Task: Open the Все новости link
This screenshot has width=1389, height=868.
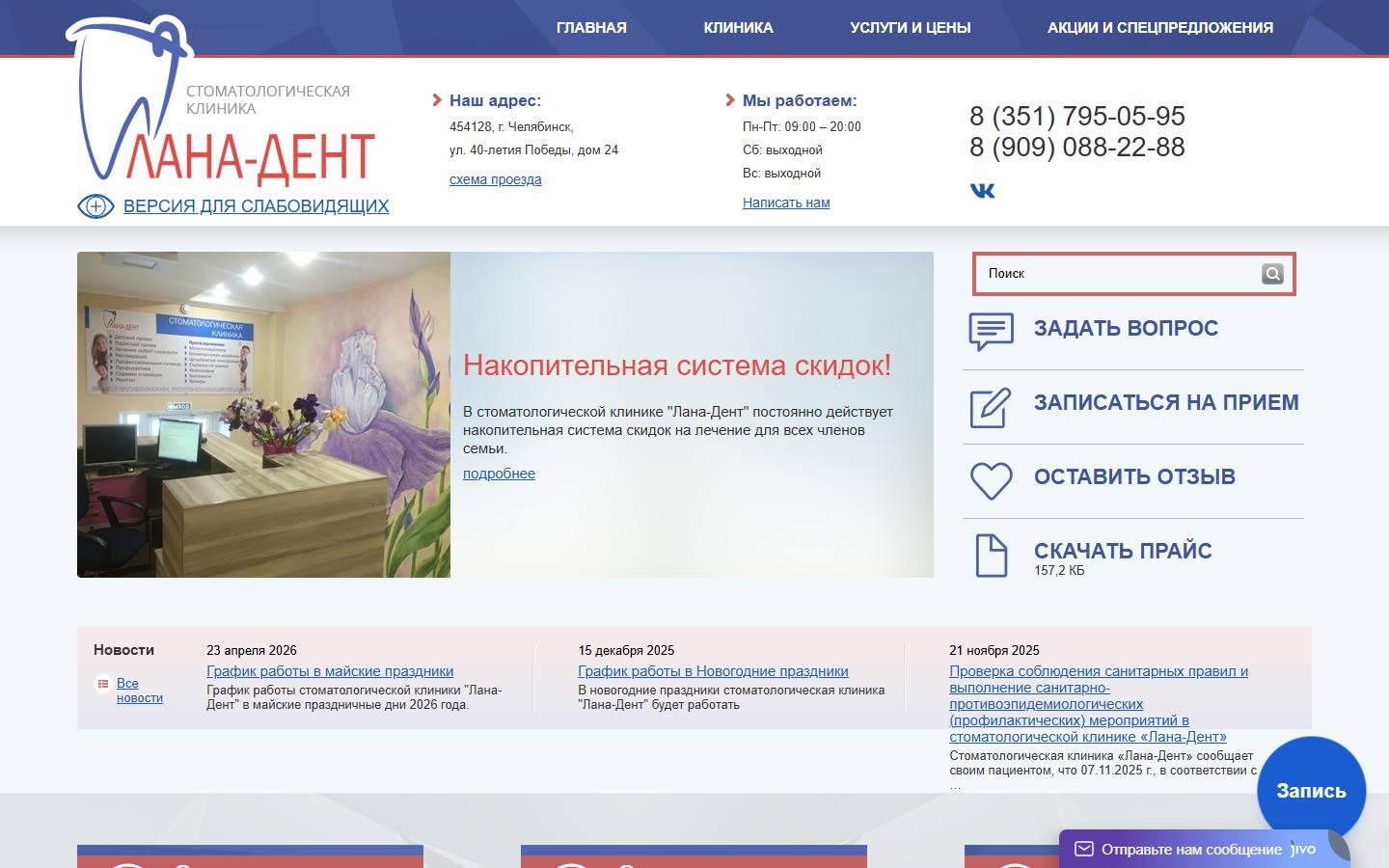Action: pos(140,691)
